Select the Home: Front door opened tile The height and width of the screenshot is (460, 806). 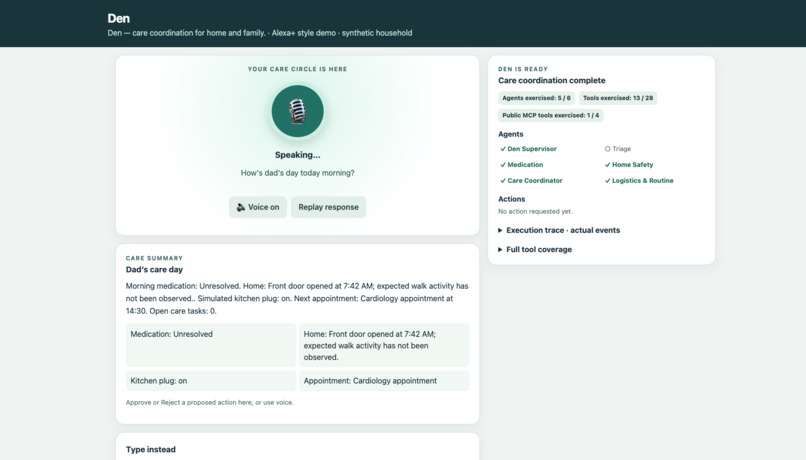[384, 345]
